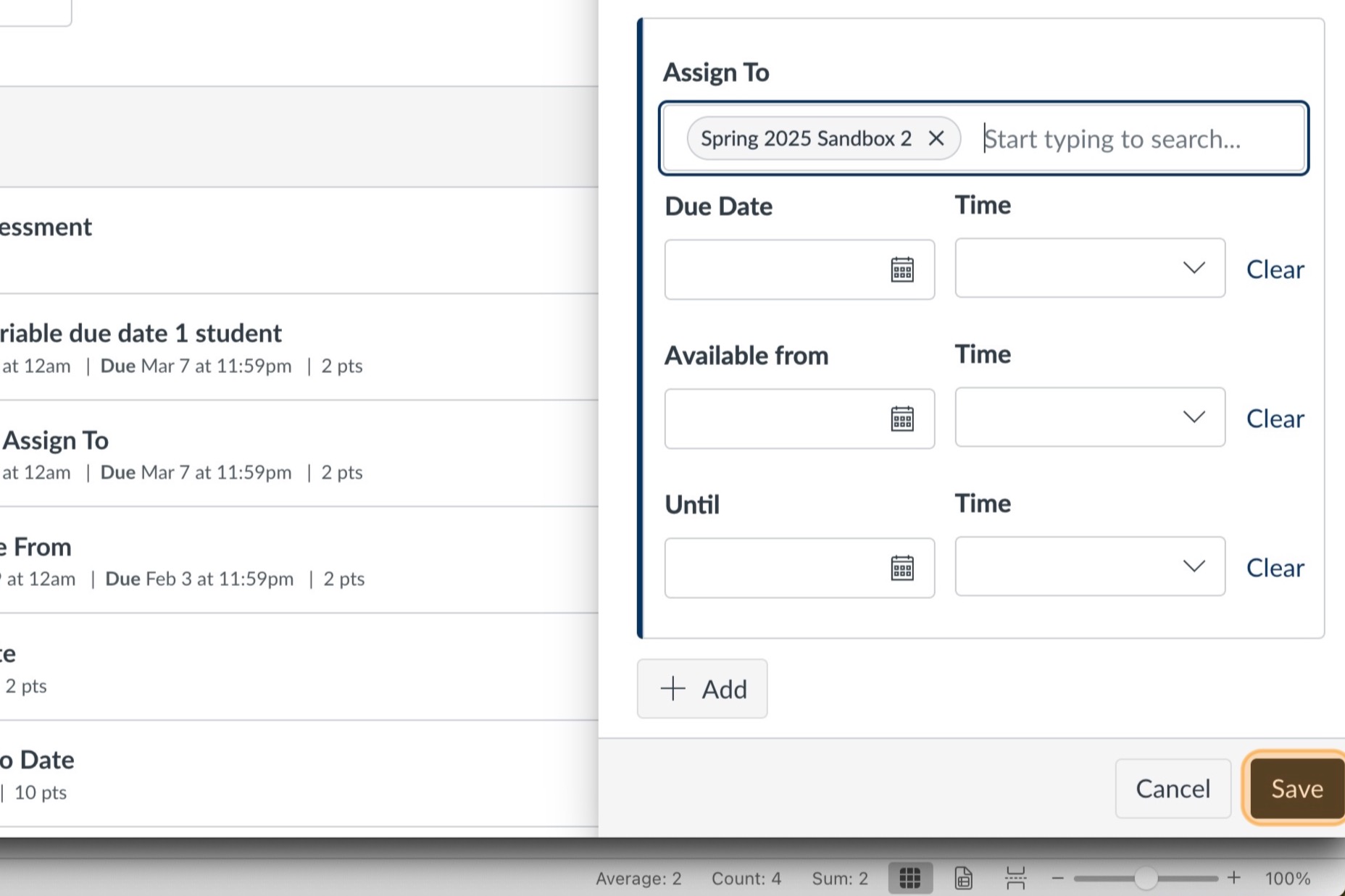Click the zoom out minus icon

[1057, 879]
